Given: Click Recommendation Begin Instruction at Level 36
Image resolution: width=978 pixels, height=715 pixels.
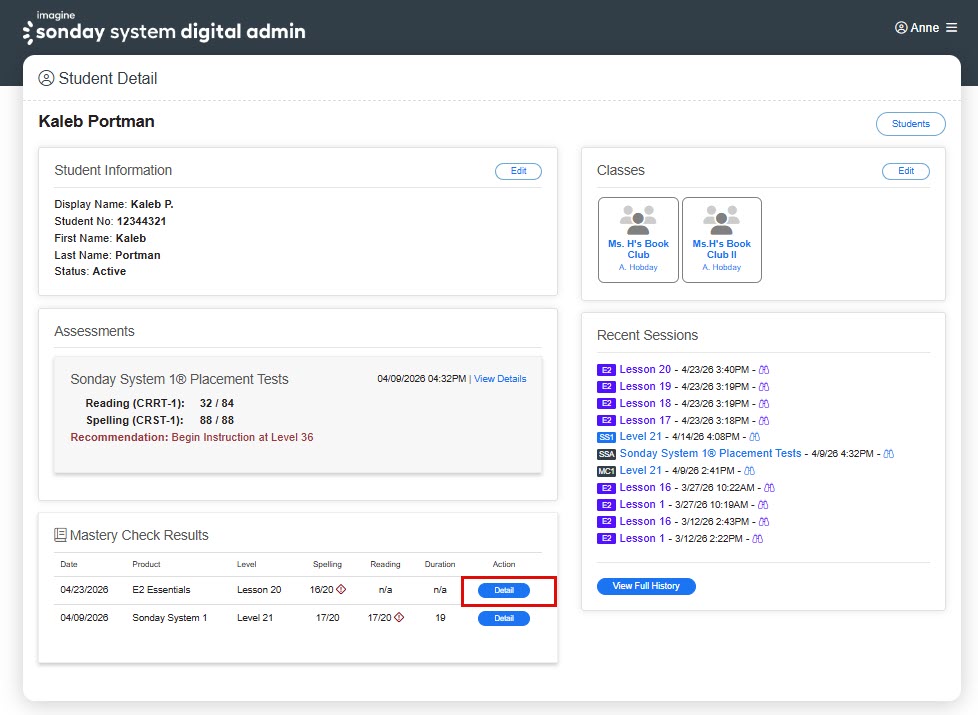Looking at the screenshot, I should click(191, 437).
